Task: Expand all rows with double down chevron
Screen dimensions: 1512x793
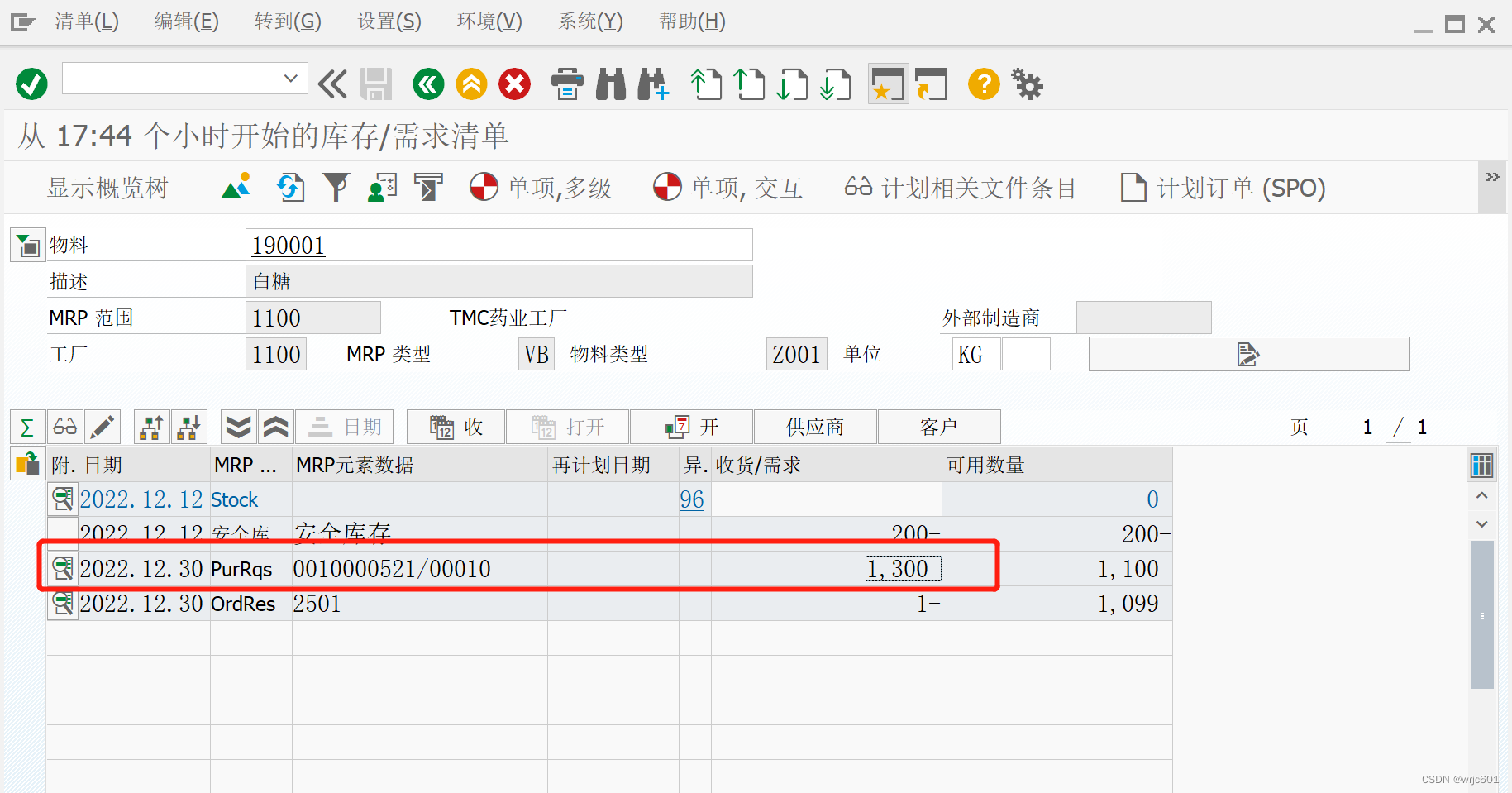Action: pyautogui.click(x=239, y=428)
